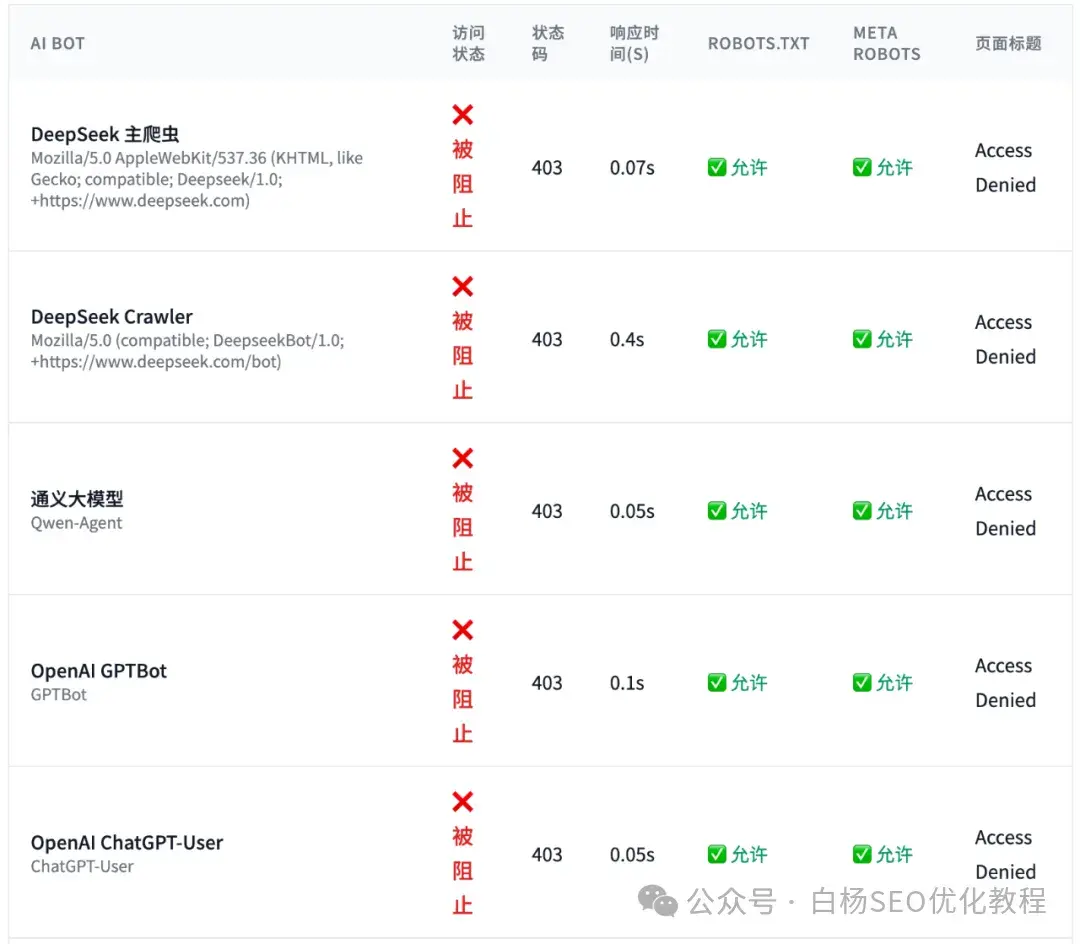Click the red X in the ChatGPT-User row

click(463, 801)
